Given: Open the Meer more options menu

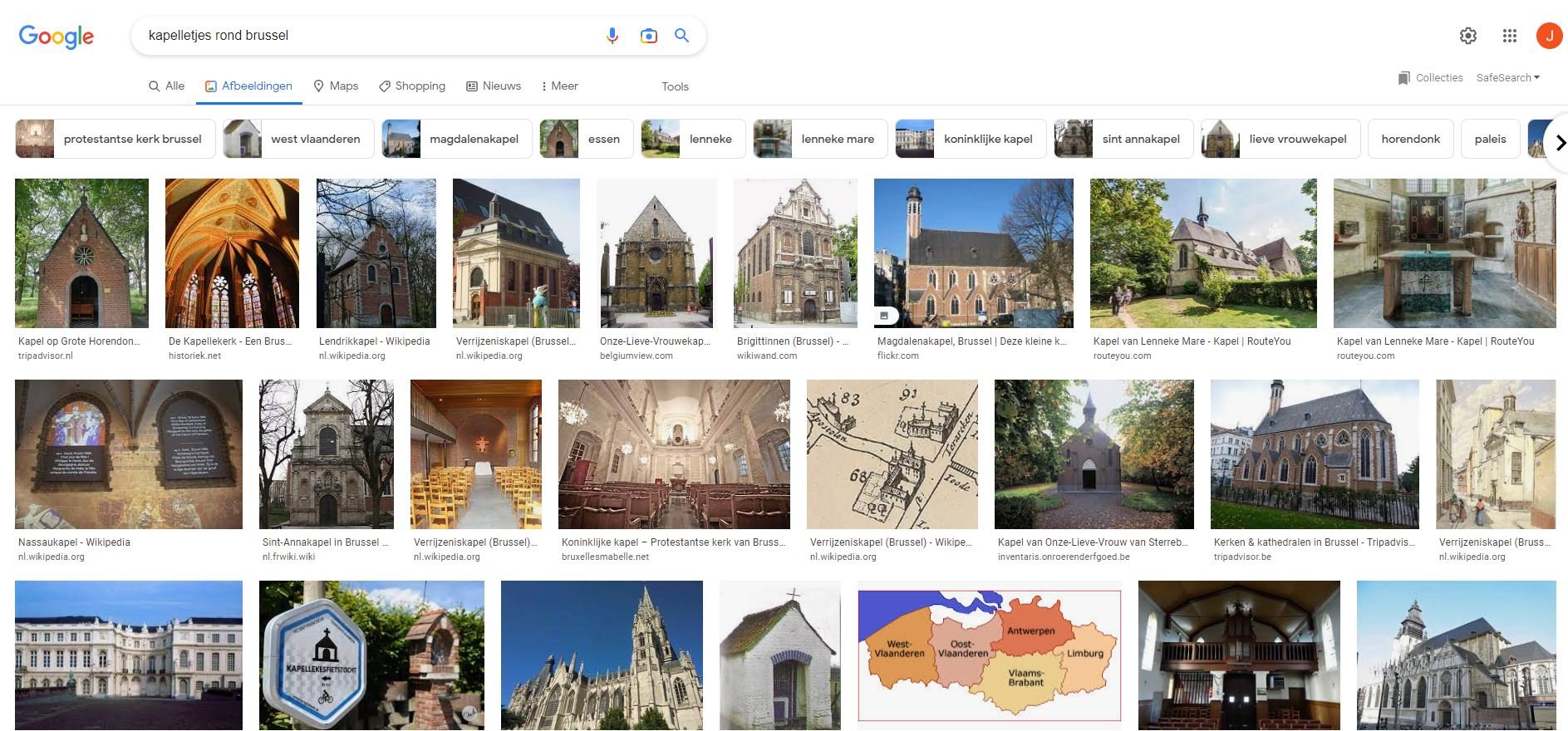Looking at the screenshot, I should (559, 86).
